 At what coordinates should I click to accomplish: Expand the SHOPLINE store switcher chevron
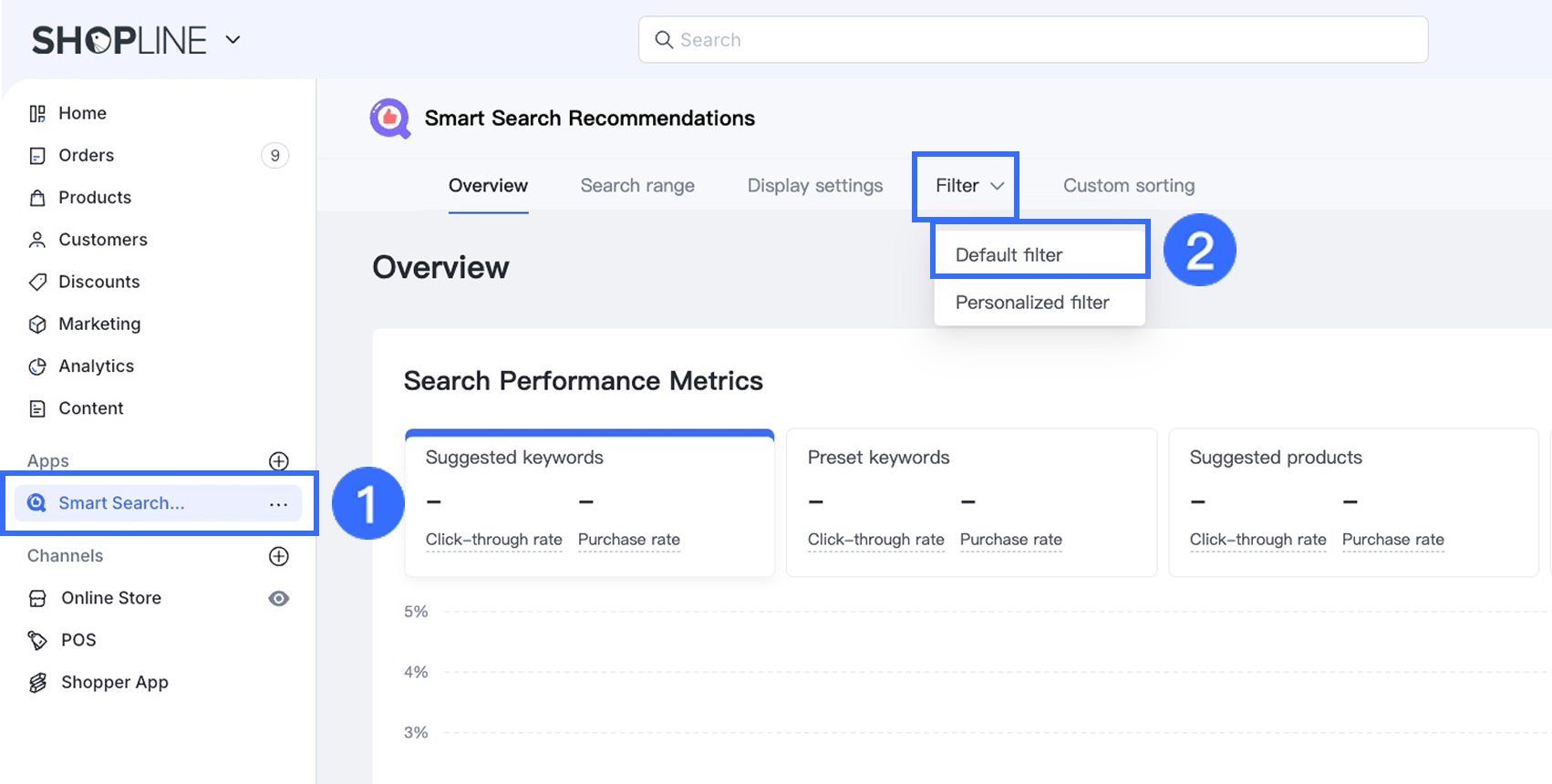point(233,40)
